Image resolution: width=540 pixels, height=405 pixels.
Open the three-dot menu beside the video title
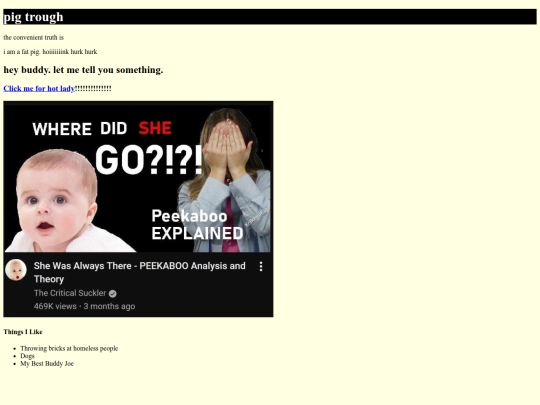click(x=261, y=266)
